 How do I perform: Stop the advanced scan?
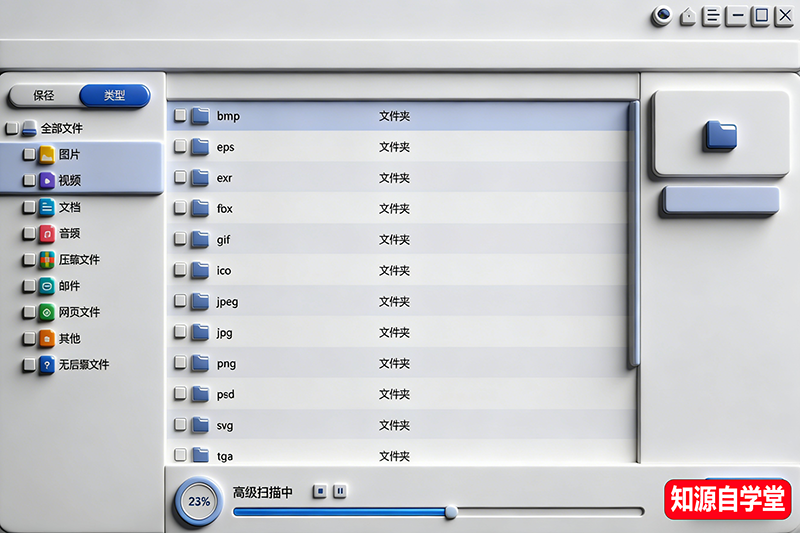pyautogui.click(x=319, y=491)
